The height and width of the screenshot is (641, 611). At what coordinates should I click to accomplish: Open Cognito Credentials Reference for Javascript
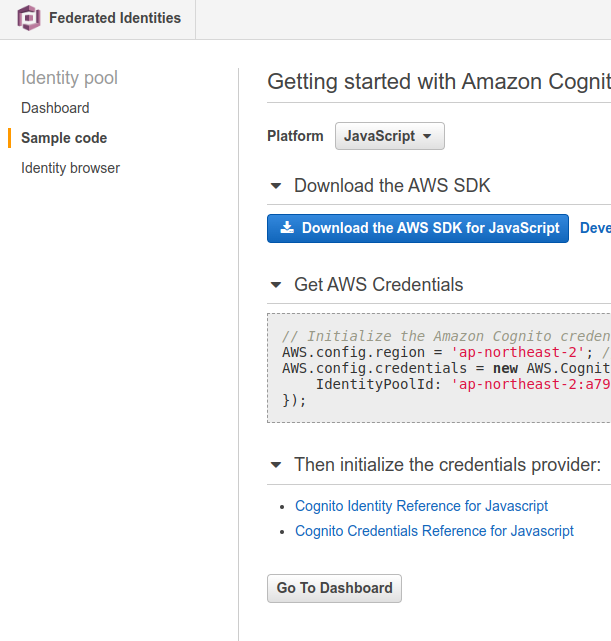pyautogui.click(x=434, y=531)
